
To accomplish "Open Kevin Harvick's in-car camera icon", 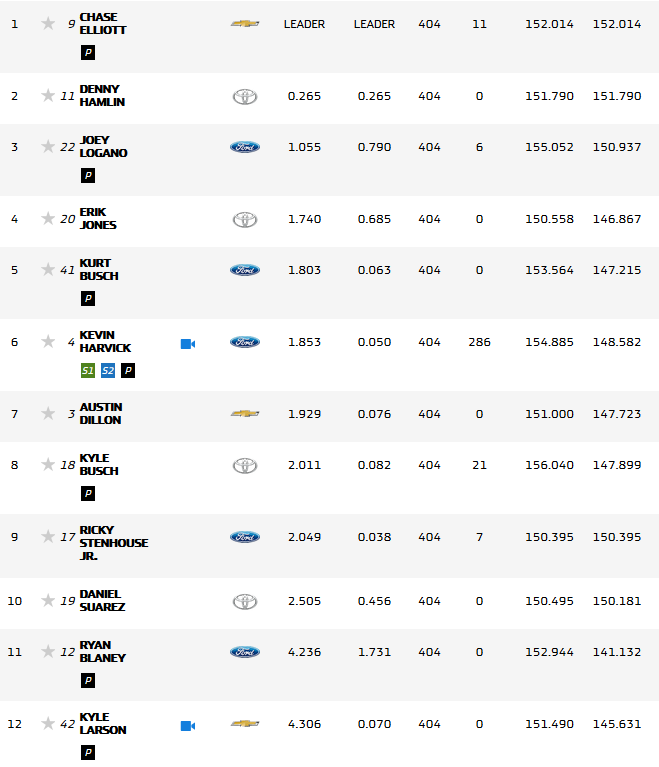I will click(x=187, y=343).
